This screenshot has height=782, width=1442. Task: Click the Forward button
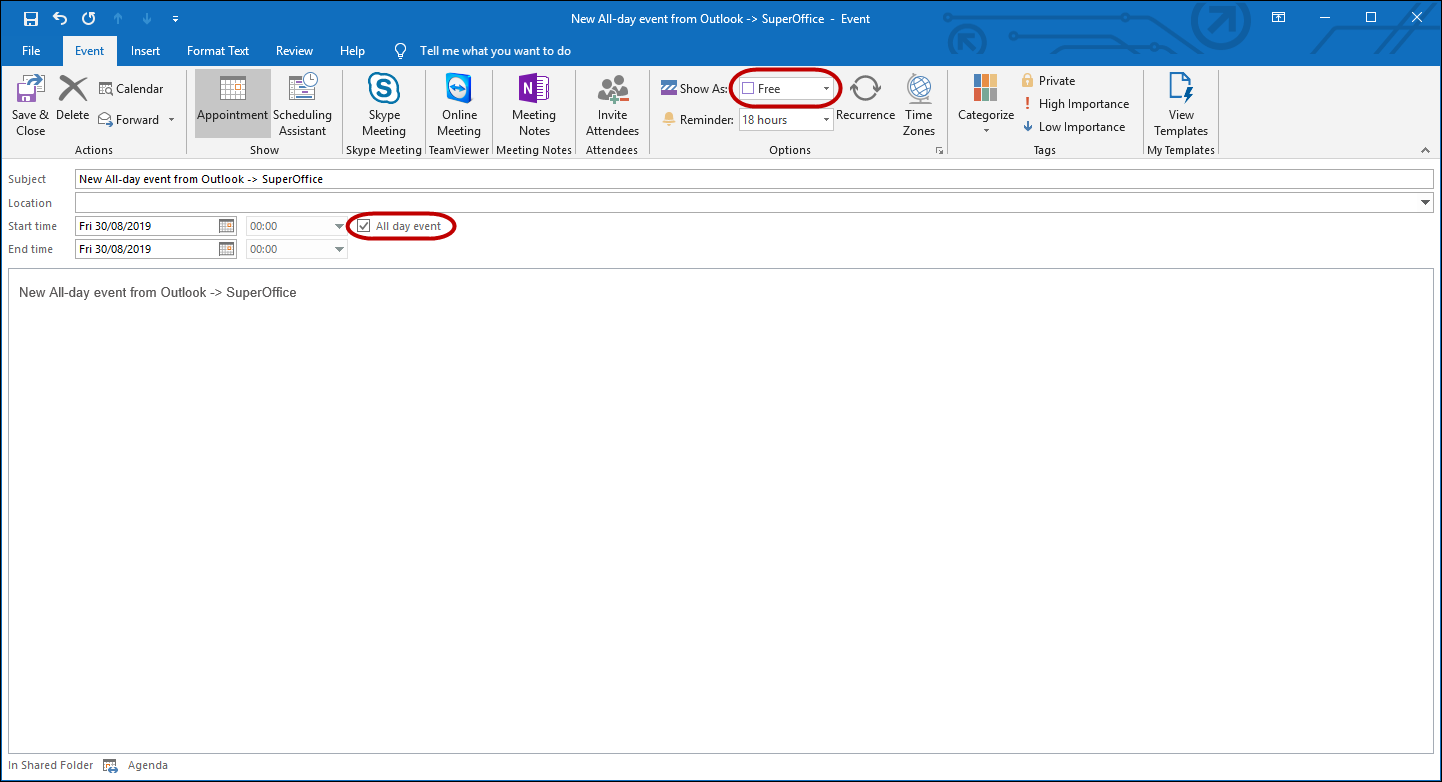click(129, 120)
